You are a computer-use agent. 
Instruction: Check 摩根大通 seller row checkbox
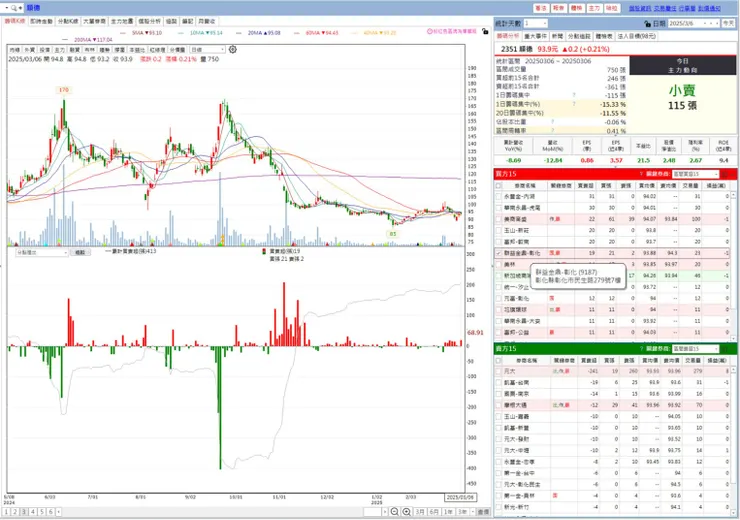498,405
